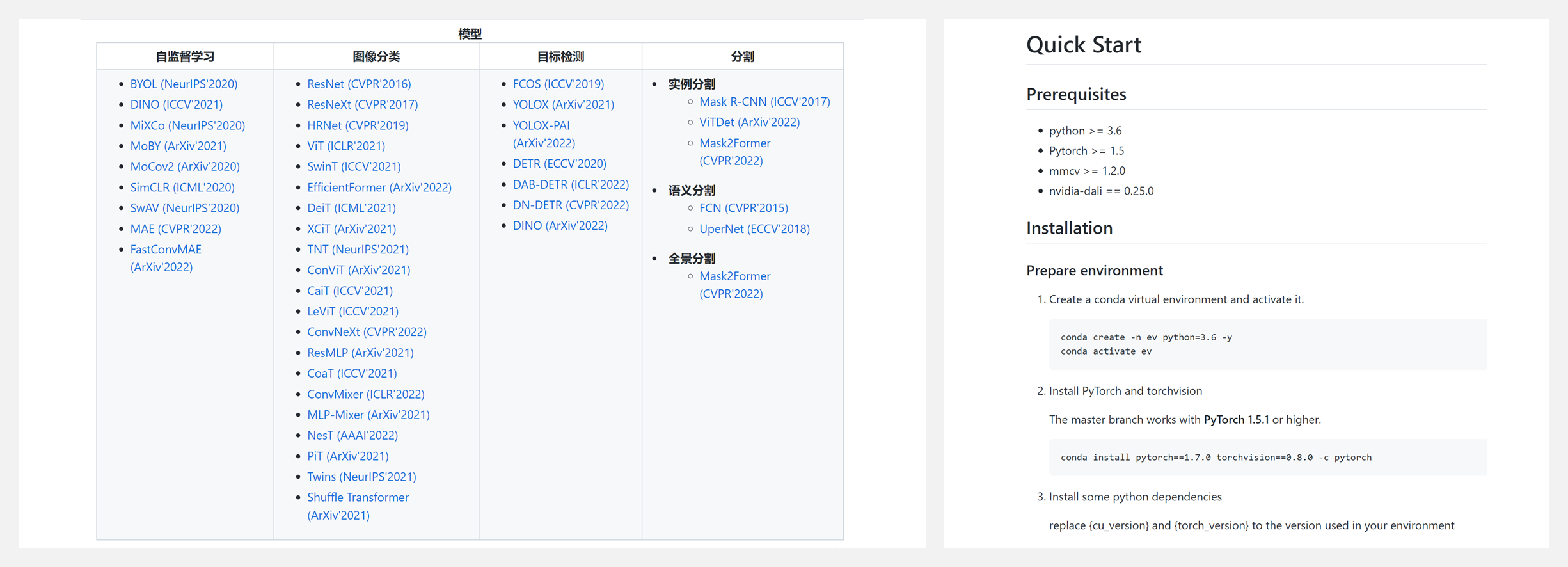Click CaiT (ICCV'2021) link
This screenshot has width=1568, height=567.
coord(350,291)
